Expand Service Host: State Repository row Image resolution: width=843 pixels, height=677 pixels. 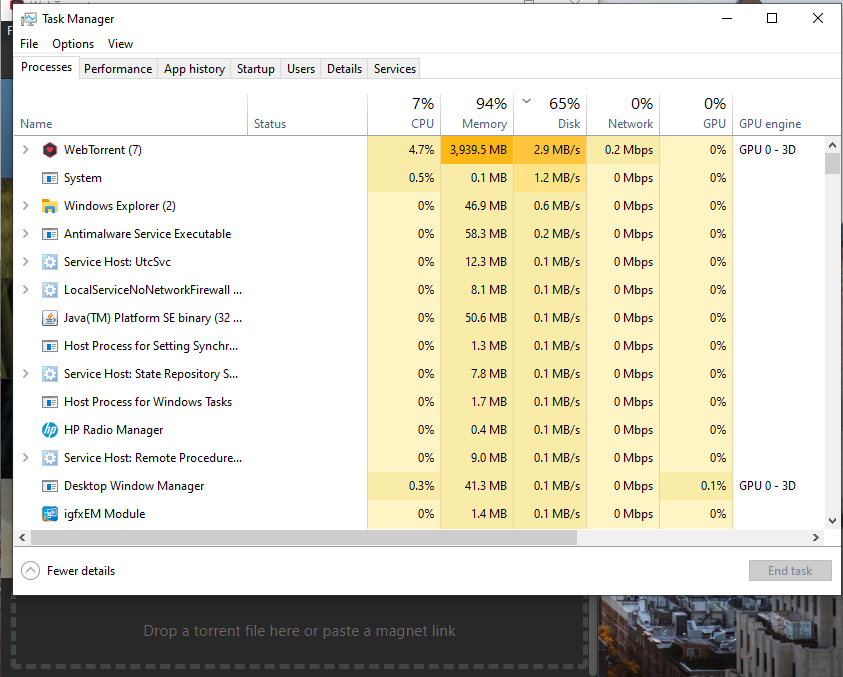pos(25,374)
